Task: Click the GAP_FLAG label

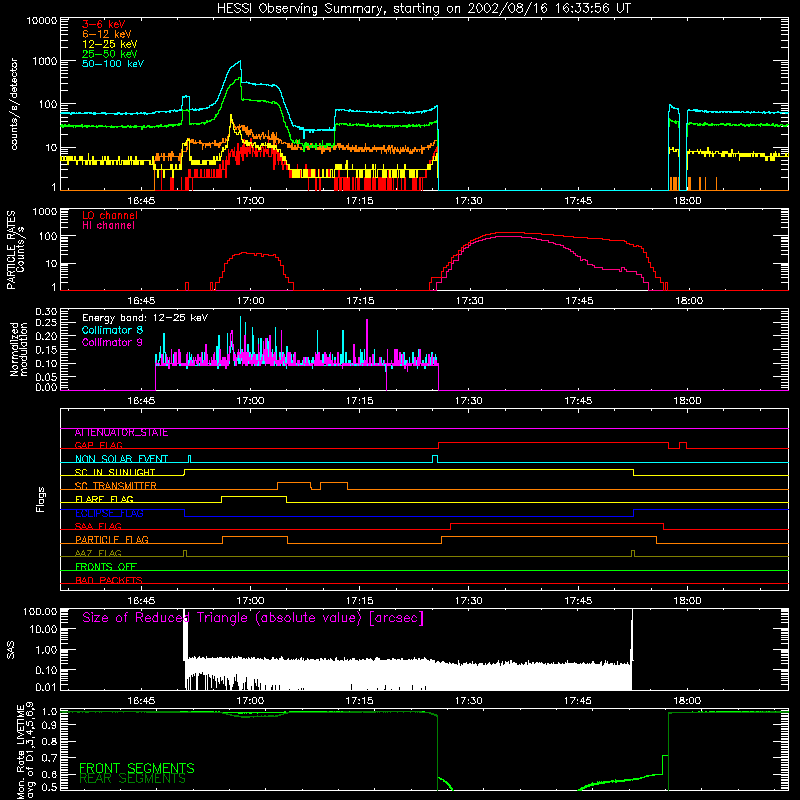Action: click(x=98, y=445)
